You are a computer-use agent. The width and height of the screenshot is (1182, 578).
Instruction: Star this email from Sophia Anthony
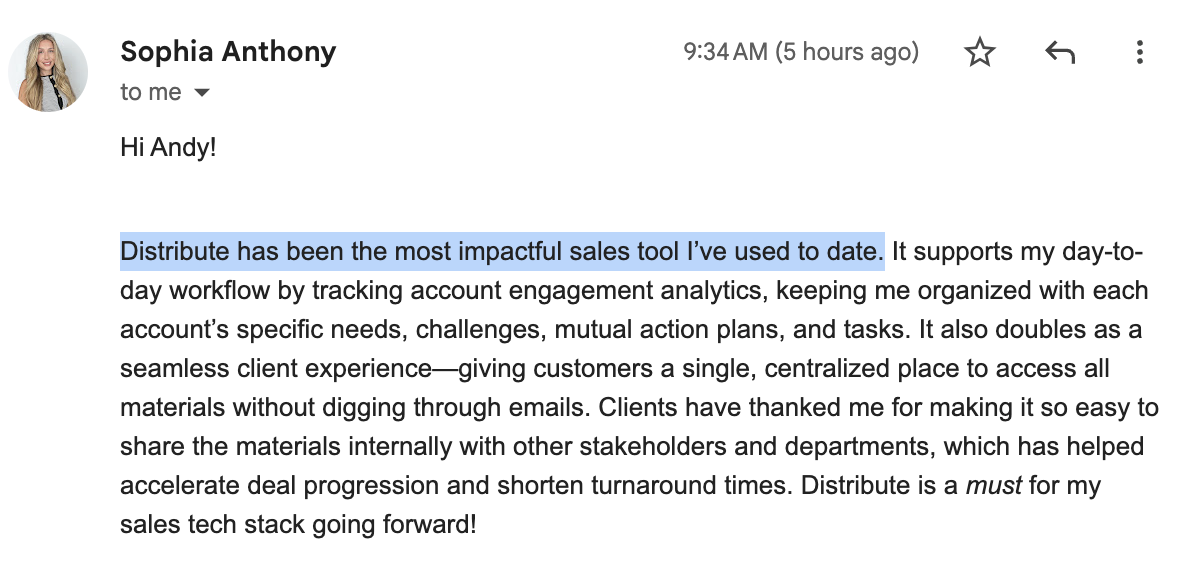tap(980, 53)
